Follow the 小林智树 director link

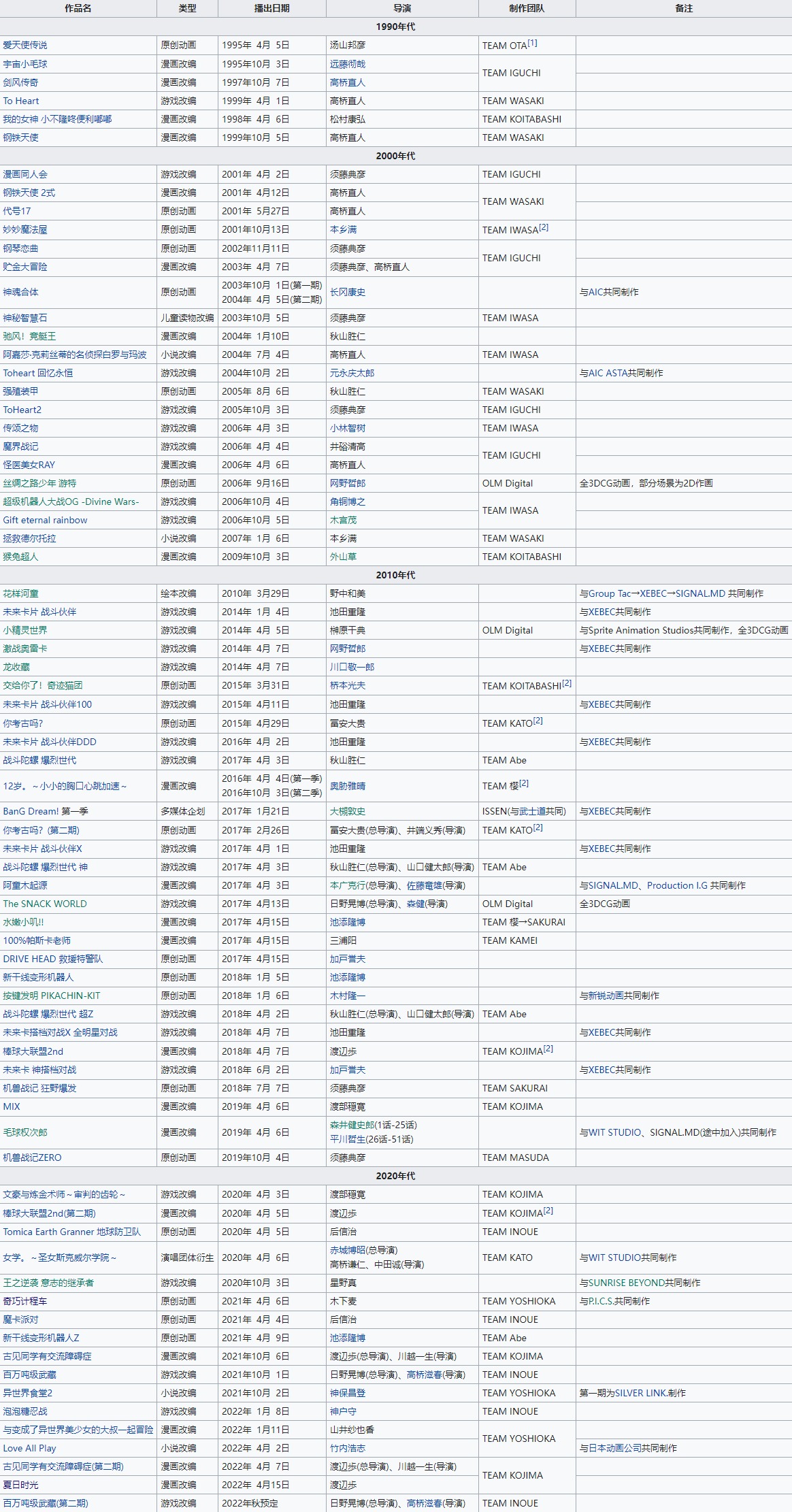point(348,428)
